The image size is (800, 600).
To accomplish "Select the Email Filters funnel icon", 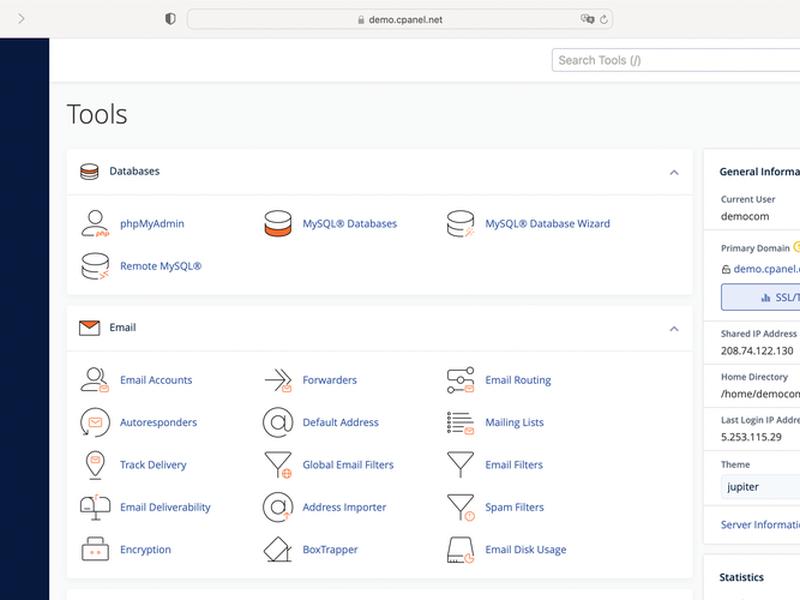I will [x=460, y=464].
